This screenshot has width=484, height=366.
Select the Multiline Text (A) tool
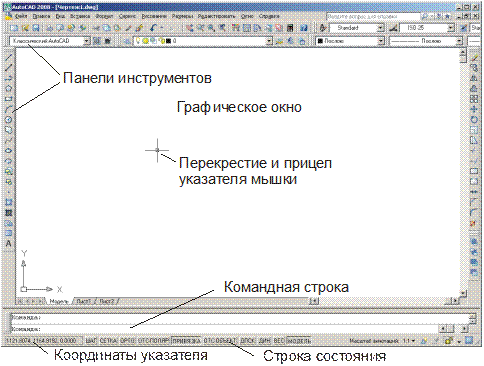pyautogui.click(x=9, y=243)
